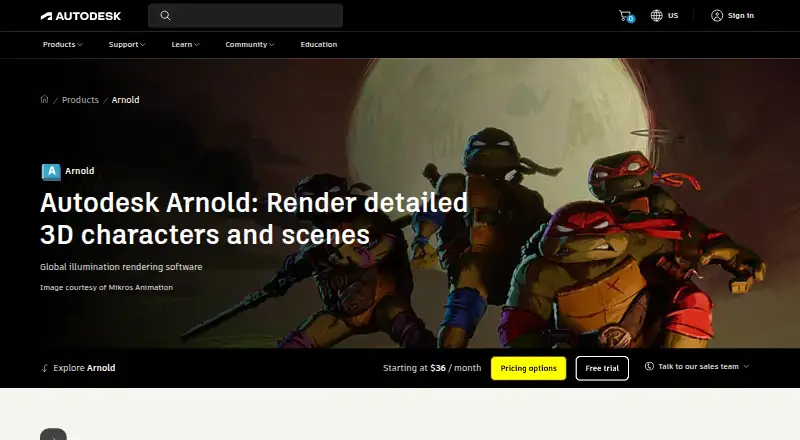
Task: Open the shopping cart
Action: click(626, 16)
